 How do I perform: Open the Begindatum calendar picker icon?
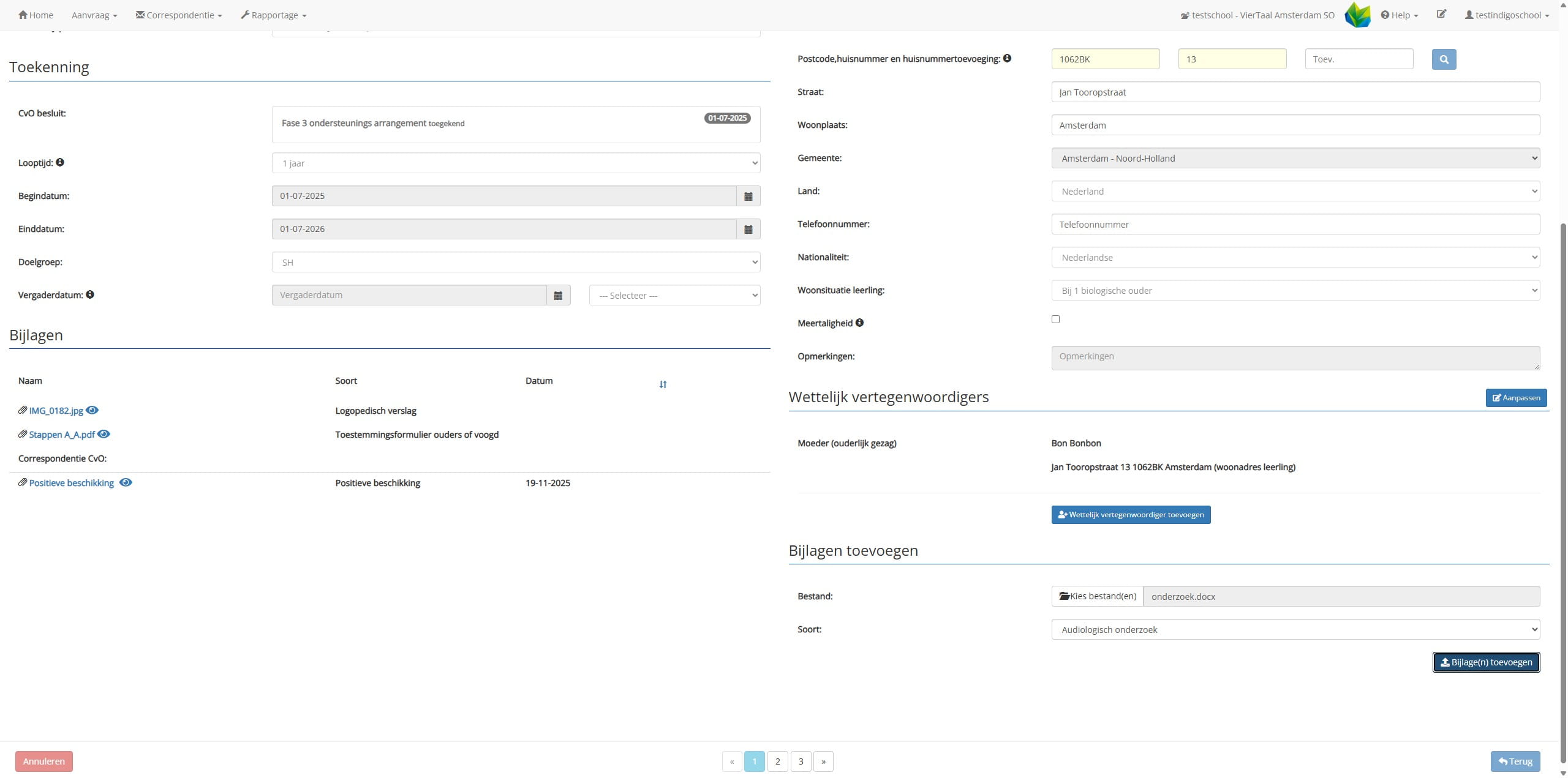tap(748, 196)
